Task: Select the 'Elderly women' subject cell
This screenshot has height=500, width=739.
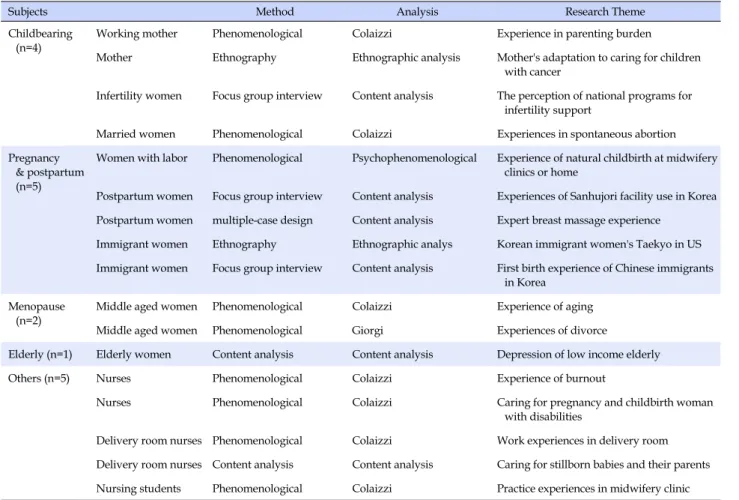Action: pyautogui.click(x=133, y=354)
